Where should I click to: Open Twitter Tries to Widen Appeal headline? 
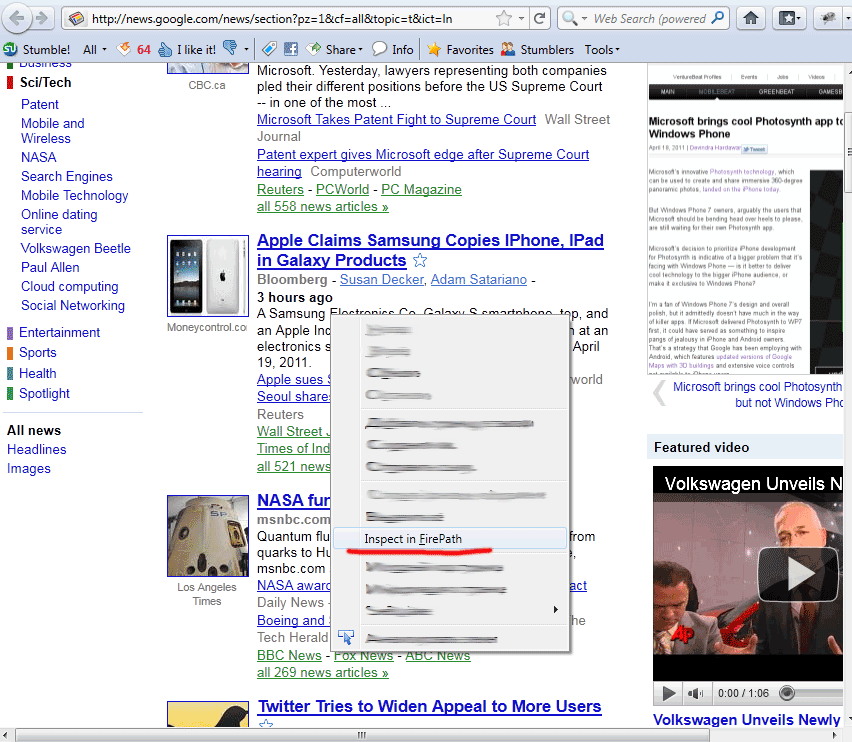click(x=430, y=706)
